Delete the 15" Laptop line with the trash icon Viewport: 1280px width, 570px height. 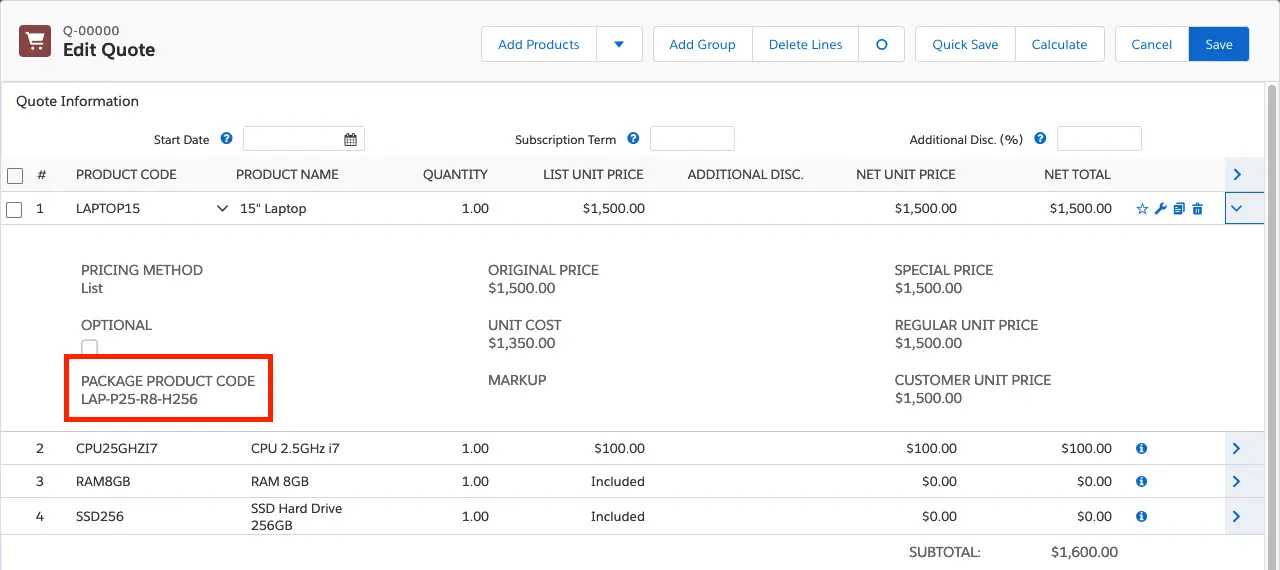click(x=1197, y=209)
